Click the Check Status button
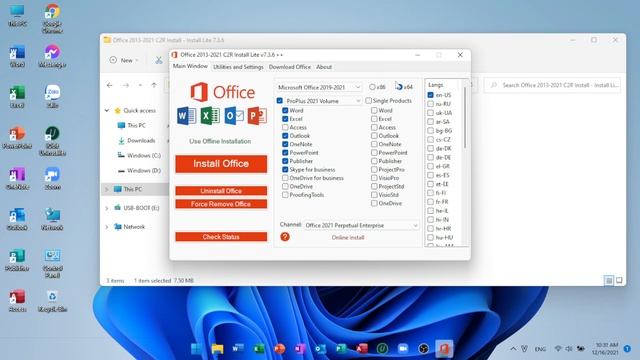The image size is (640, 360). click(221, 237)
